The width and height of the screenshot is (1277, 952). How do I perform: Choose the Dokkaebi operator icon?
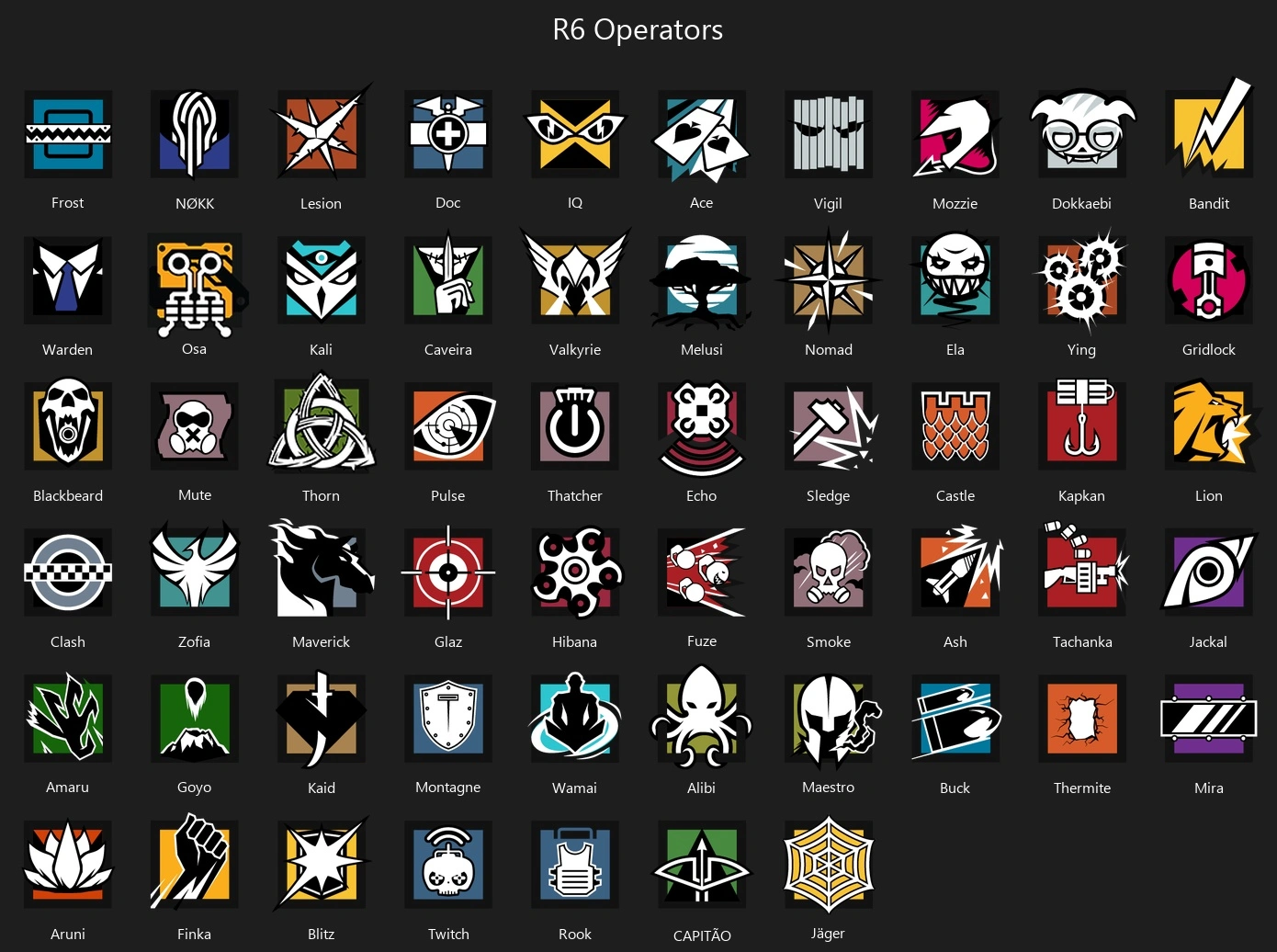click(x=1082, y=134)
